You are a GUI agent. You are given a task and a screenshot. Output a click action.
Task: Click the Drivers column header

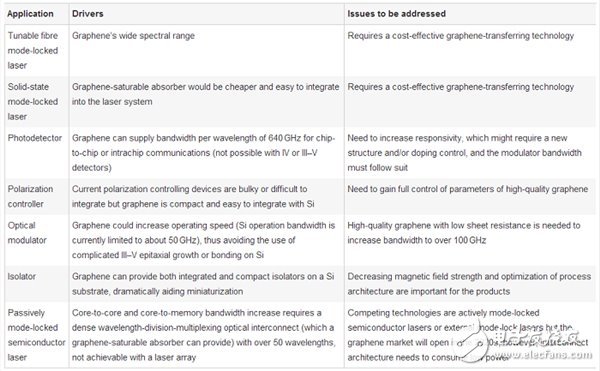[x=88, y=14]
